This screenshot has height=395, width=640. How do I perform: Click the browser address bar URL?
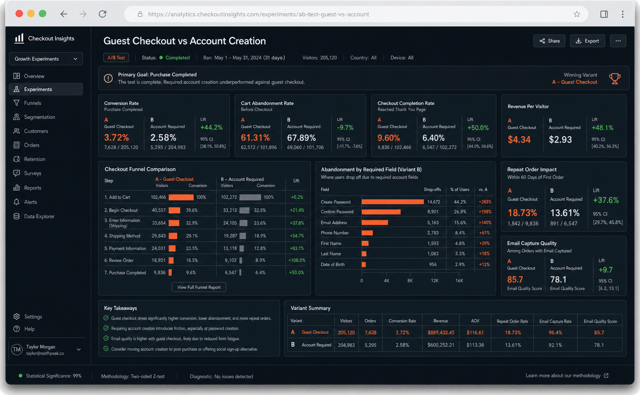point(258,14)
